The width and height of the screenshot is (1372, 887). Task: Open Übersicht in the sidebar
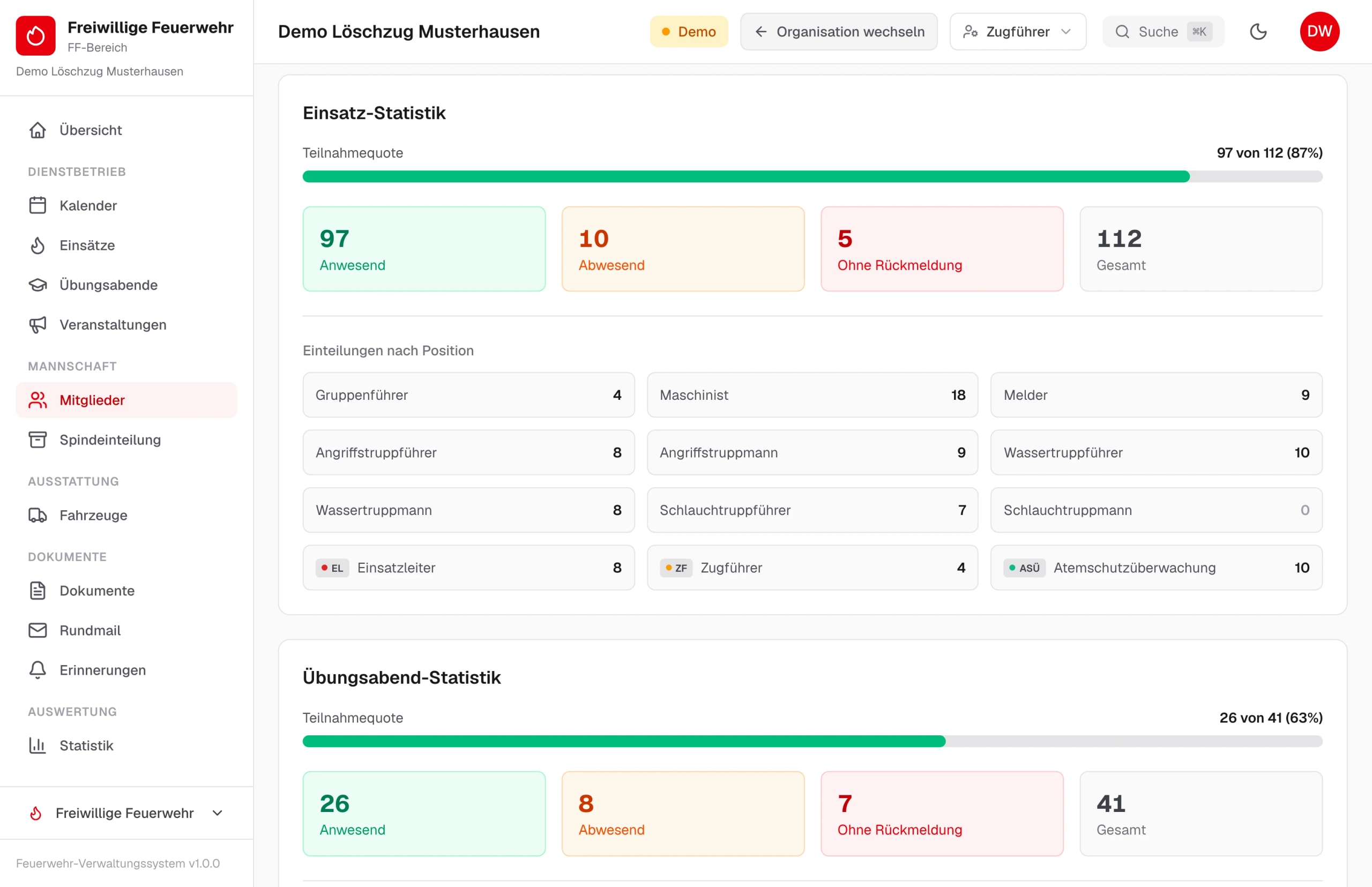(x=126, y=130)
